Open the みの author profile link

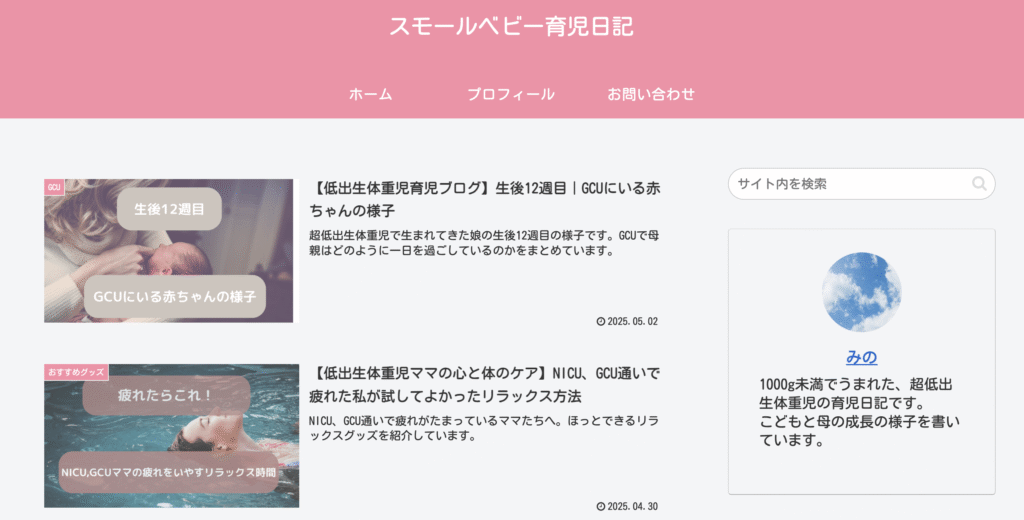[x=861, y=357]
